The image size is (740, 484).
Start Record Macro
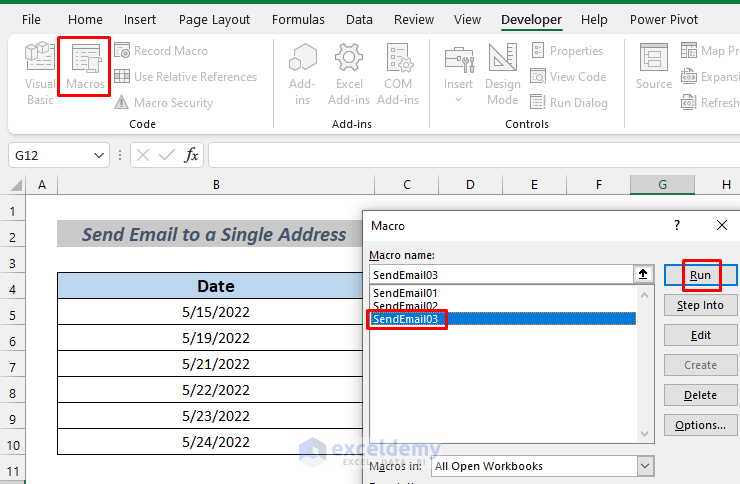[x=161, y=50]
